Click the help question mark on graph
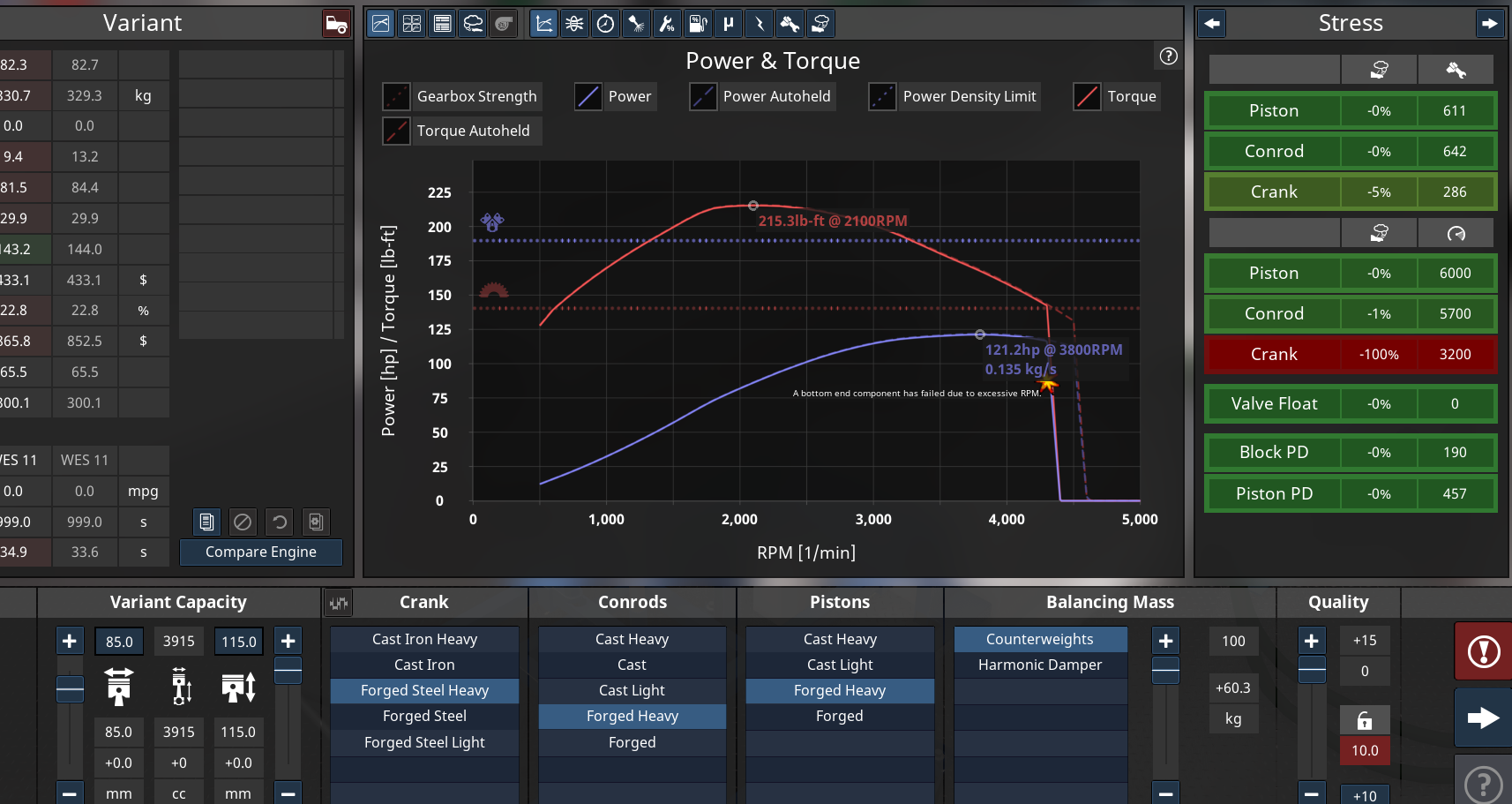The height and width of the screenshot is (804, 1512). [x=1168, y=56]
